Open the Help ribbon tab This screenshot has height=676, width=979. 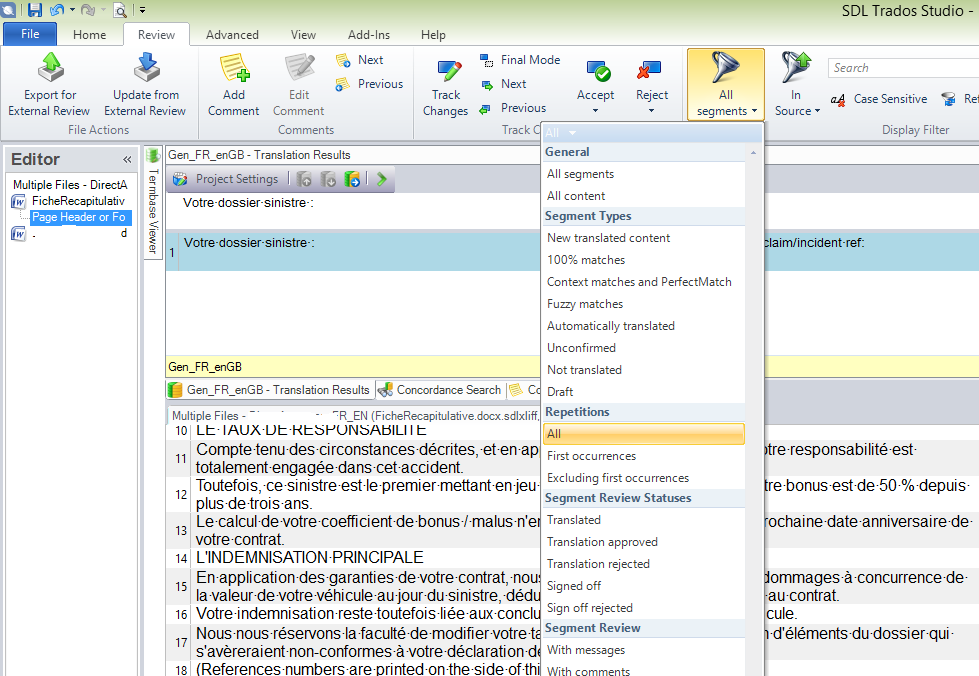[433, 35]
